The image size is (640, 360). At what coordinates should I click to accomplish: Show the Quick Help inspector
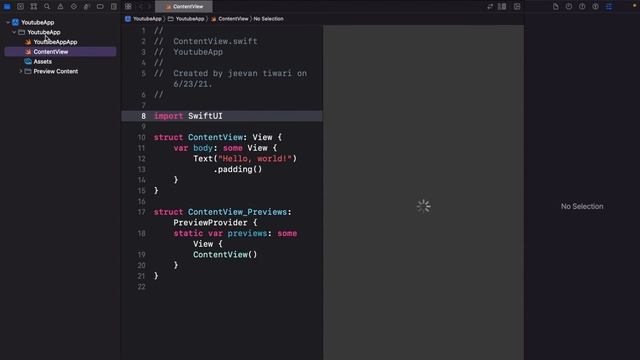point(582,7)
